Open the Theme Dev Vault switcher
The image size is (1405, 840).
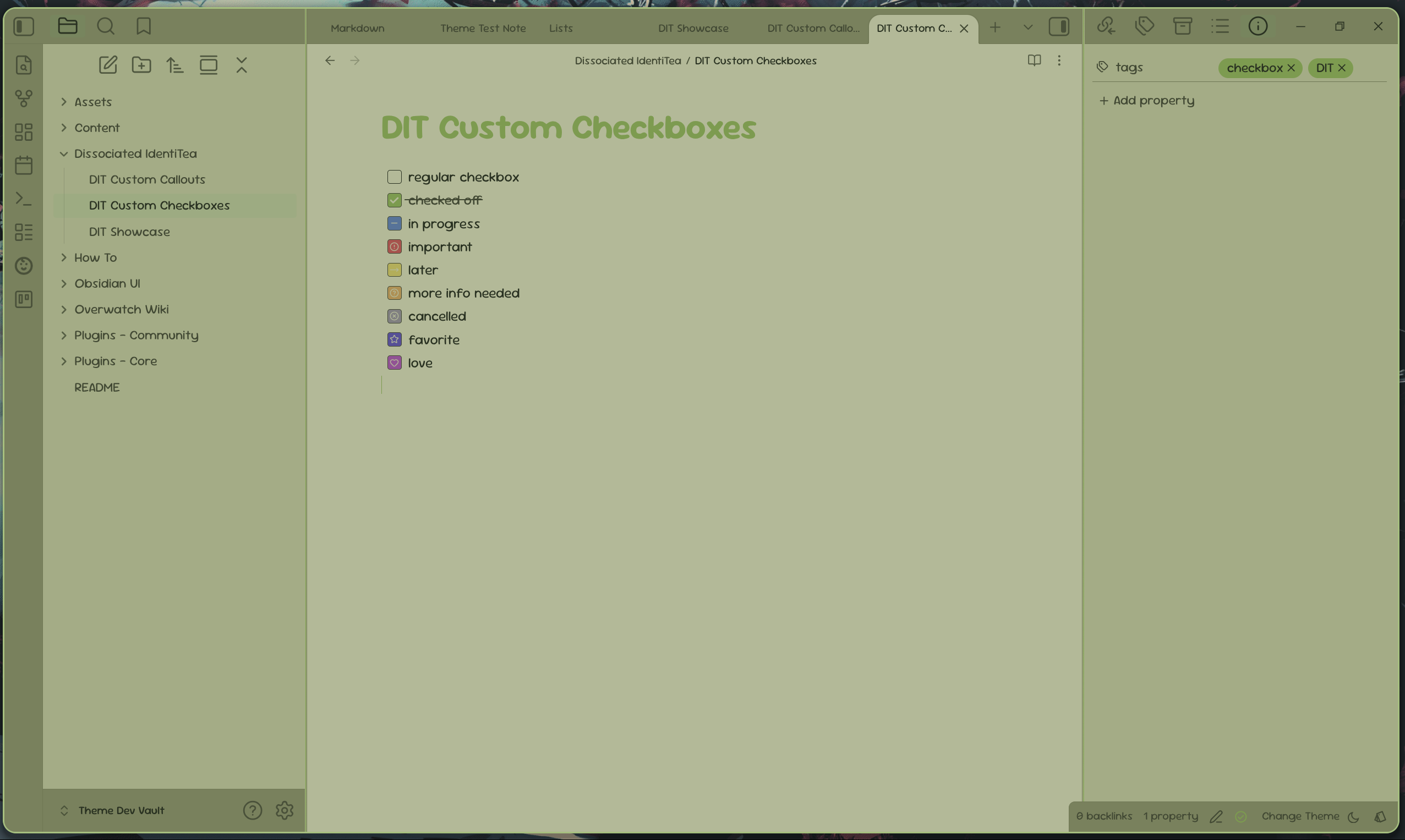click(x=112, y=810)
